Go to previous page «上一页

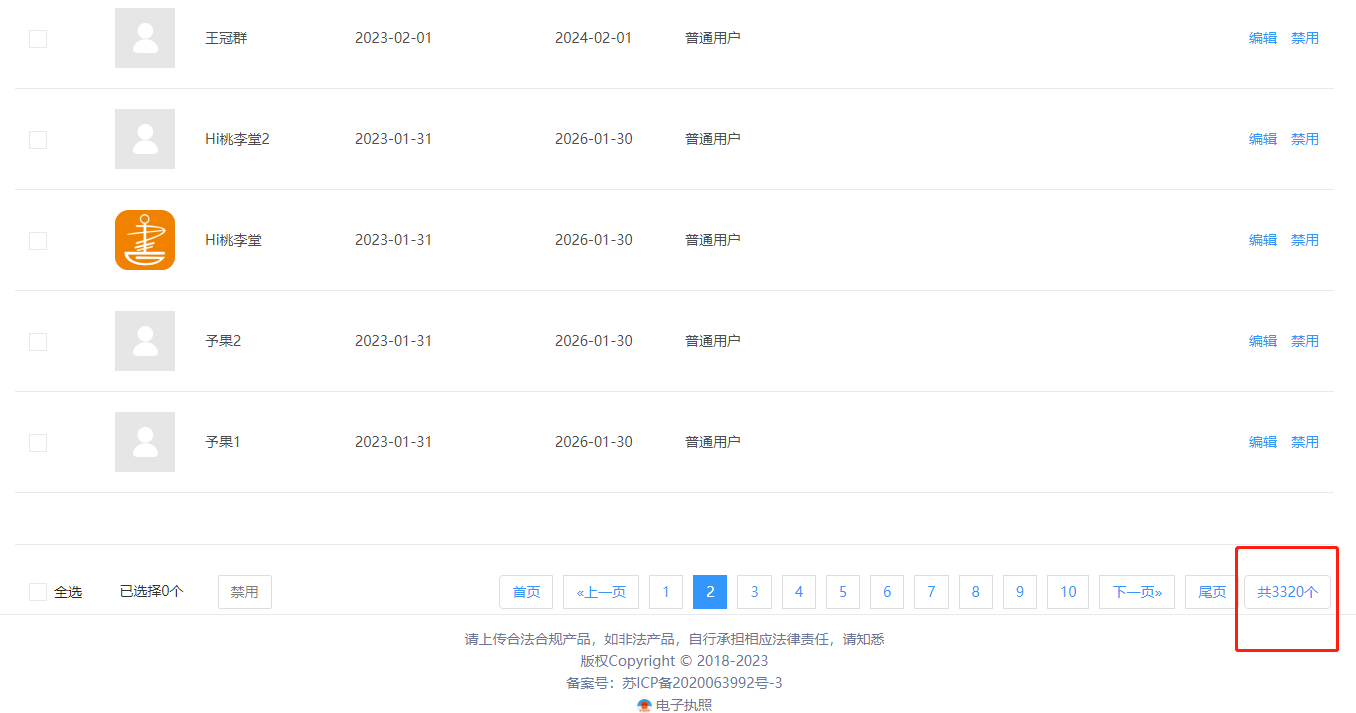tap(601, 592)
